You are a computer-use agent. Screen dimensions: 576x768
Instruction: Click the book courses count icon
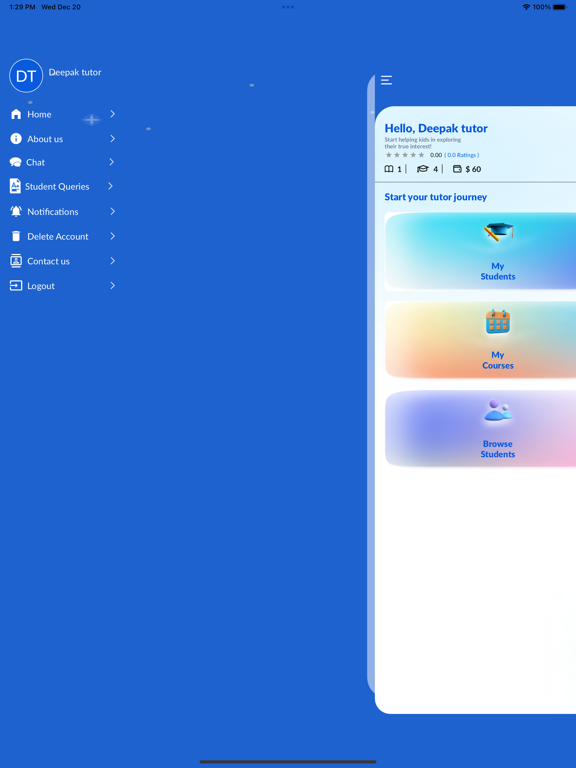tap(389, 169)
